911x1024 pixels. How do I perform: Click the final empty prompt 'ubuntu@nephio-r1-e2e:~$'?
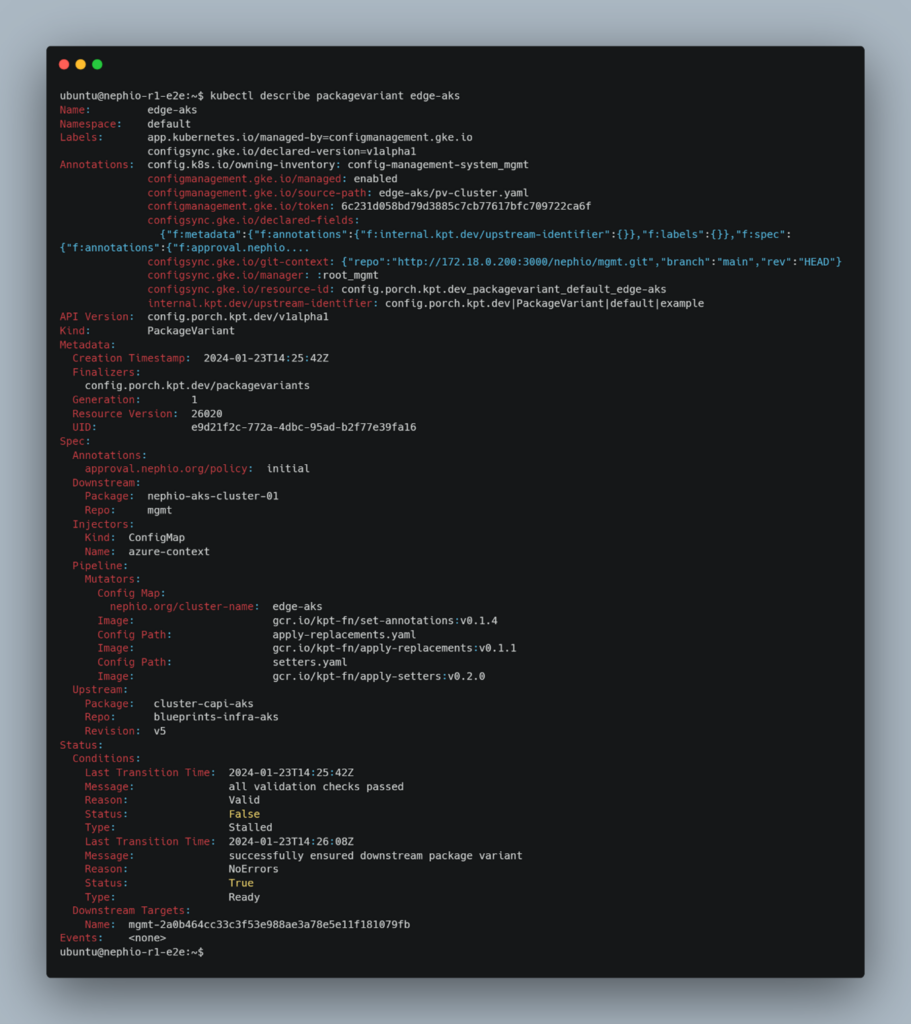click(x=131, y=952)
